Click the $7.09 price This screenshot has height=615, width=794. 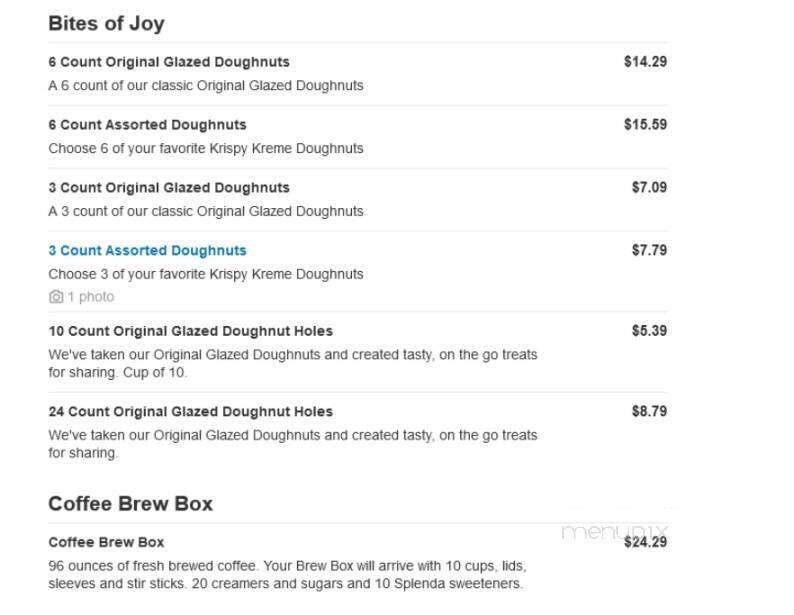pyautogui.click(x=649, y=188)
